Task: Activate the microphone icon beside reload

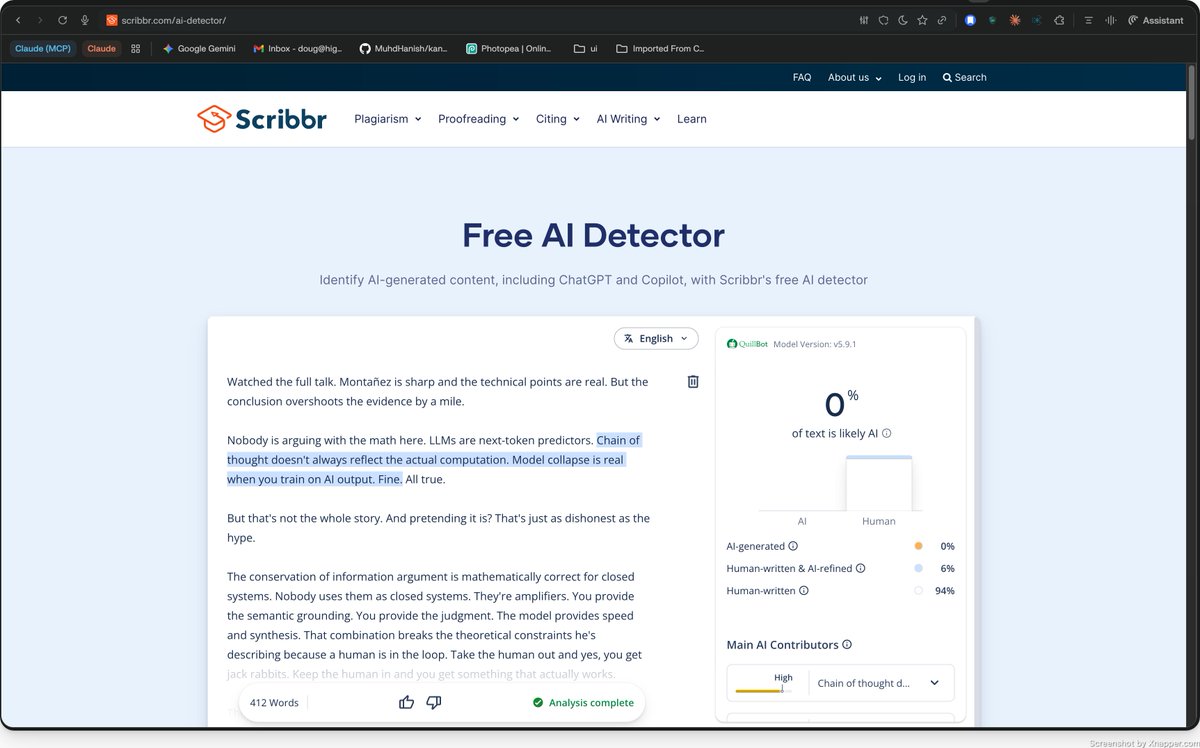Action: click(x=85, y=20)
